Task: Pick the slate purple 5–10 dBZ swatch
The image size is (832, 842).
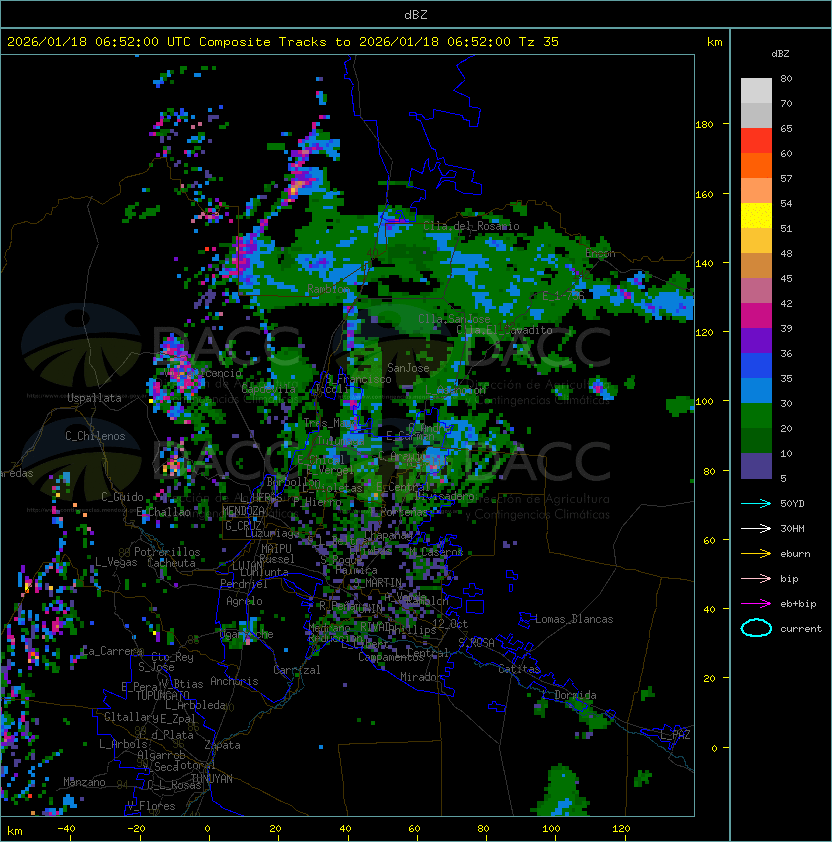Action: click(756, 466)
